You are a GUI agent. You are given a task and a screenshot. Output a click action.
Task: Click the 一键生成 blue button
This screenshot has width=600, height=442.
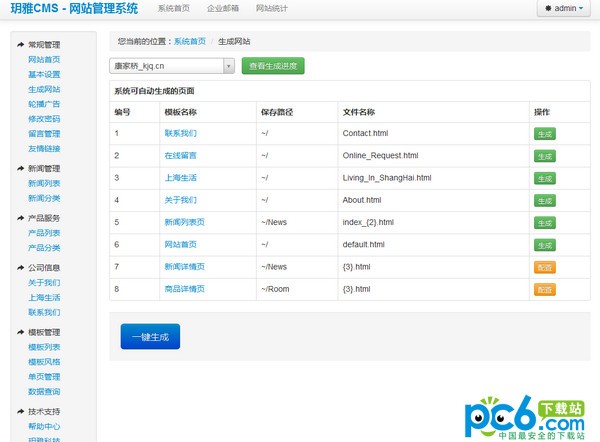(x=150, y=336)
